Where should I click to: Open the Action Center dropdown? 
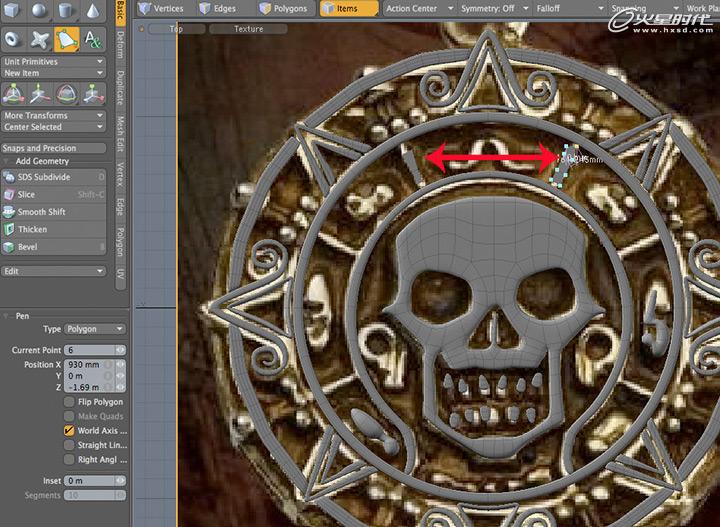(419, 8)
